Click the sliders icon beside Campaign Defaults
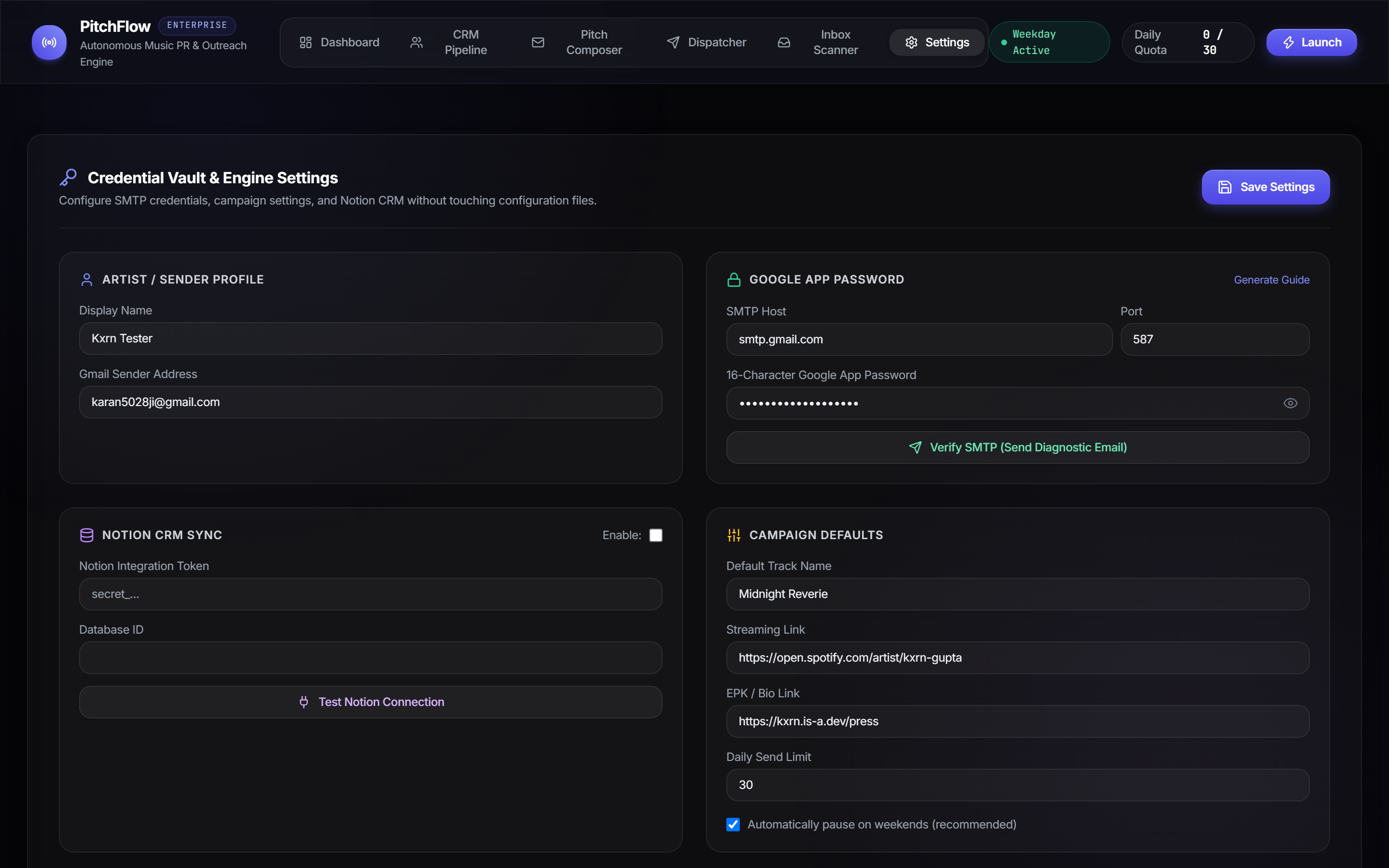The image size is (1389, 868). 734,535
